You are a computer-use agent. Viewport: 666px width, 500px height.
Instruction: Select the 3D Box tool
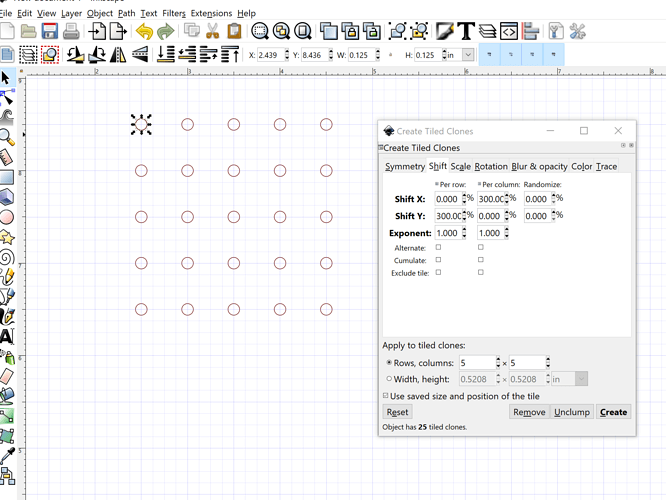(7, 197)
